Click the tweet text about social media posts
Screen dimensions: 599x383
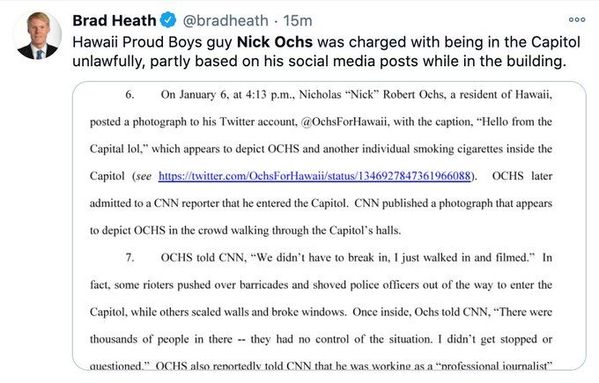(x=319, y=61)
